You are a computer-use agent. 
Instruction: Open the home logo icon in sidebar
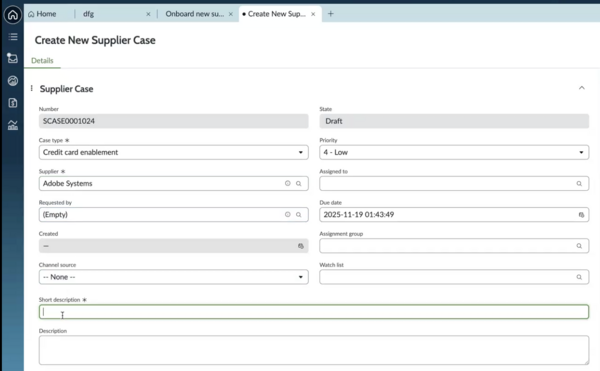coord(13,15)
